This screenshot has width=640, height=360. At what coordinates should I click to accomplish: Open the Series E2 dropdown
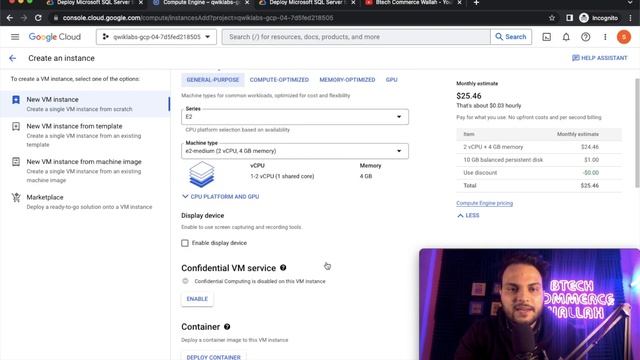click(x=295, y=117)
